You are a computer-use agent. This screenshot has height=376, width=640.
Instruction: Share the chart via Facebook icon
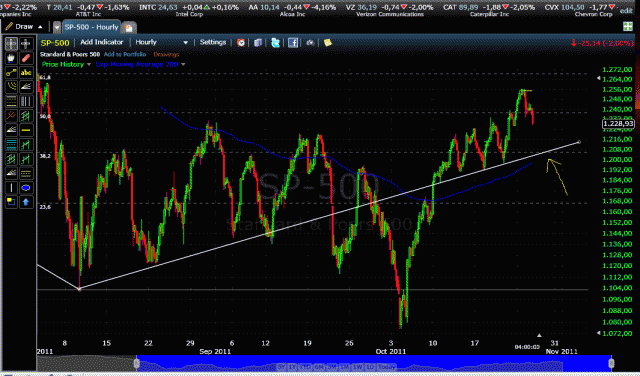coord(293,42)
